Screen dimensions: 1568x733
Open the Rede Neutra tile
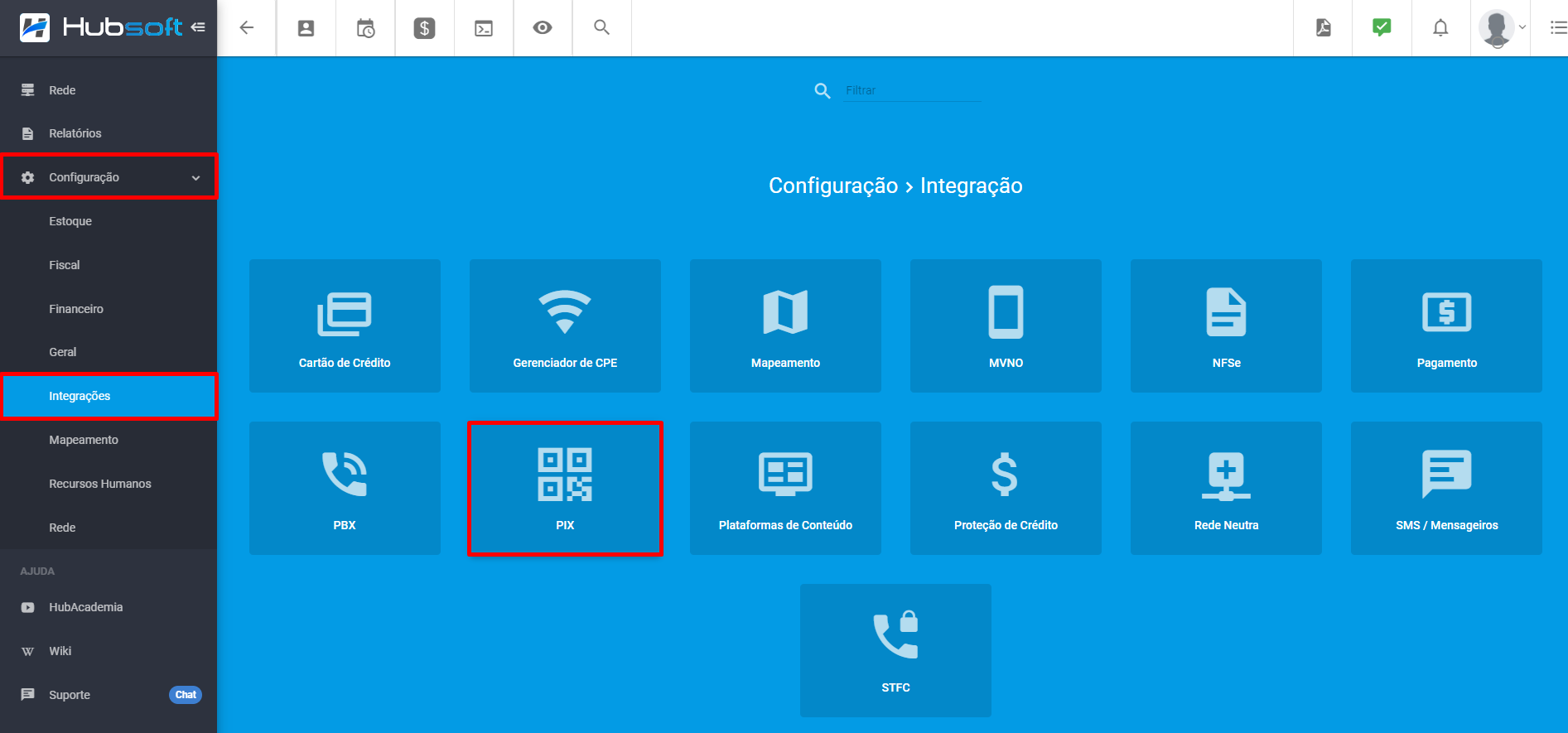[1226, 488]
